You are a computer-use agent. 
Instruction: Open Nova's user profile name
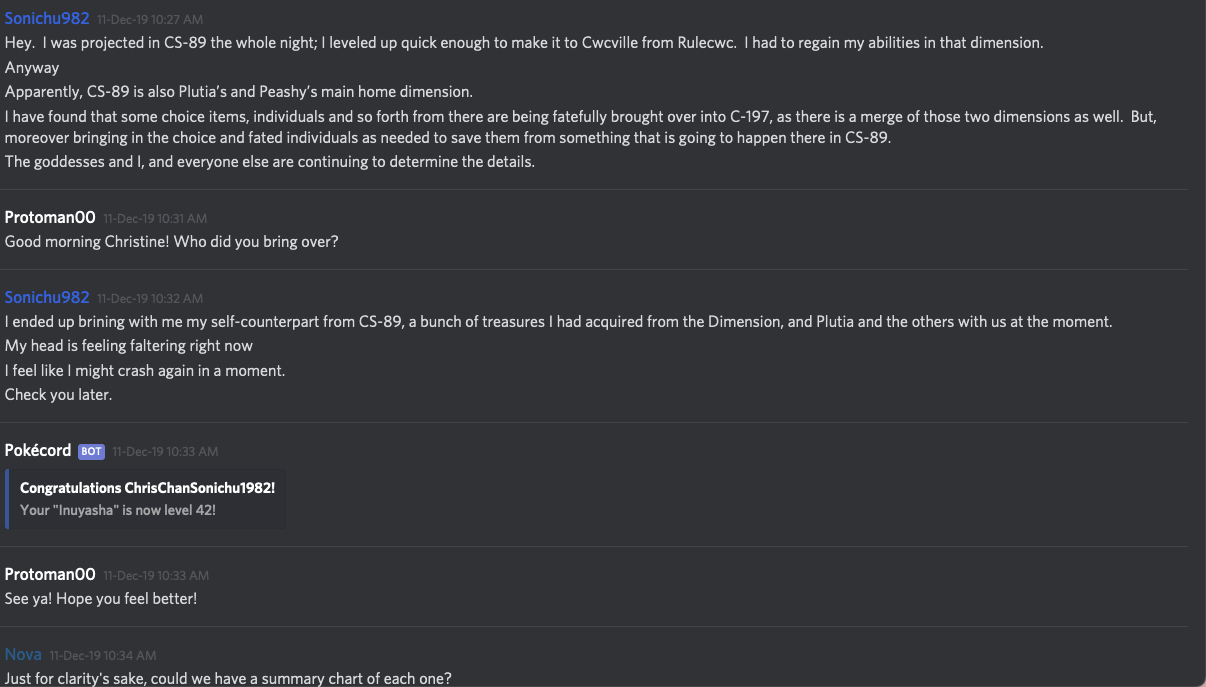[x=23, y=655]
